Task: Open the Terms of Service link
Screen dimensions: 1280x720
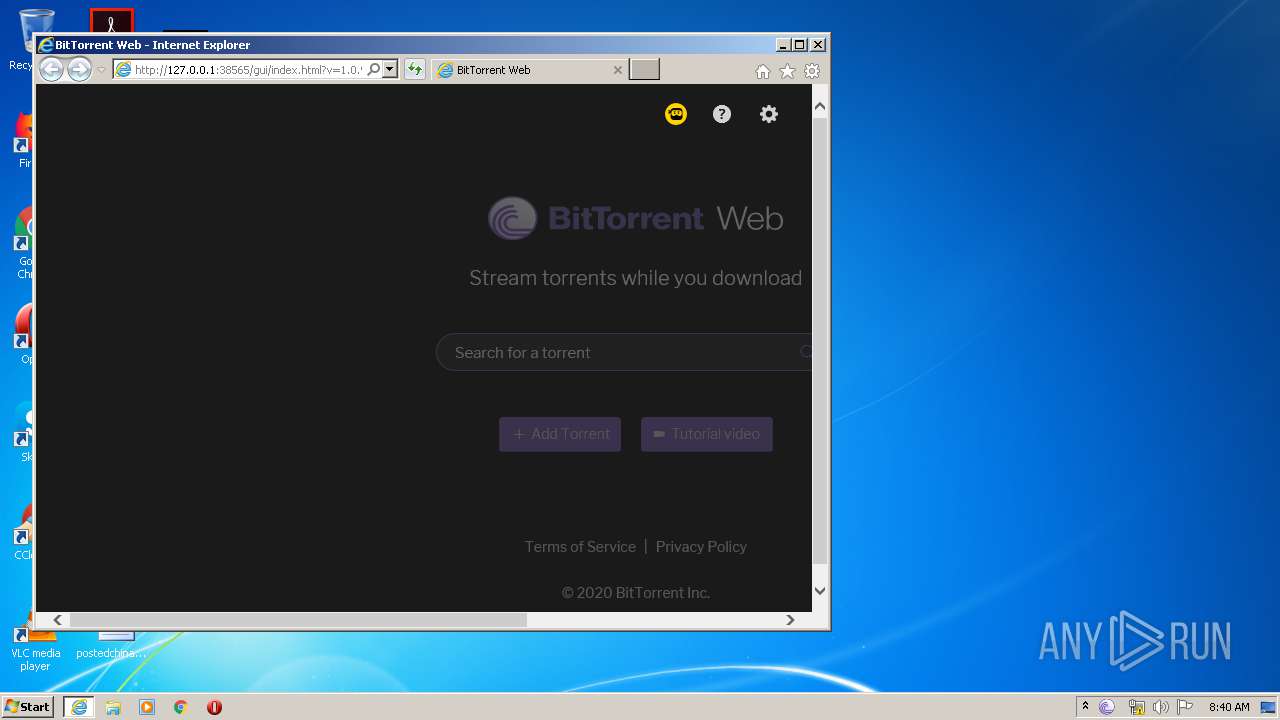Action: click(580, 547)
